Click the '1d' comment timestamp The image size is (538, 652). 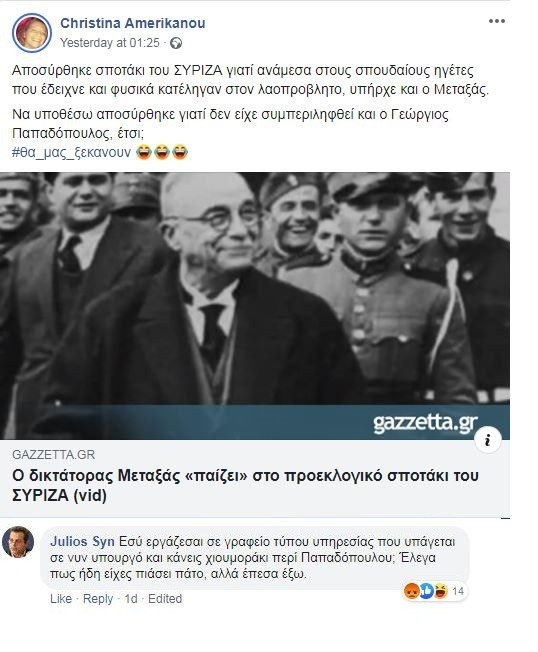tap(131, 599)
